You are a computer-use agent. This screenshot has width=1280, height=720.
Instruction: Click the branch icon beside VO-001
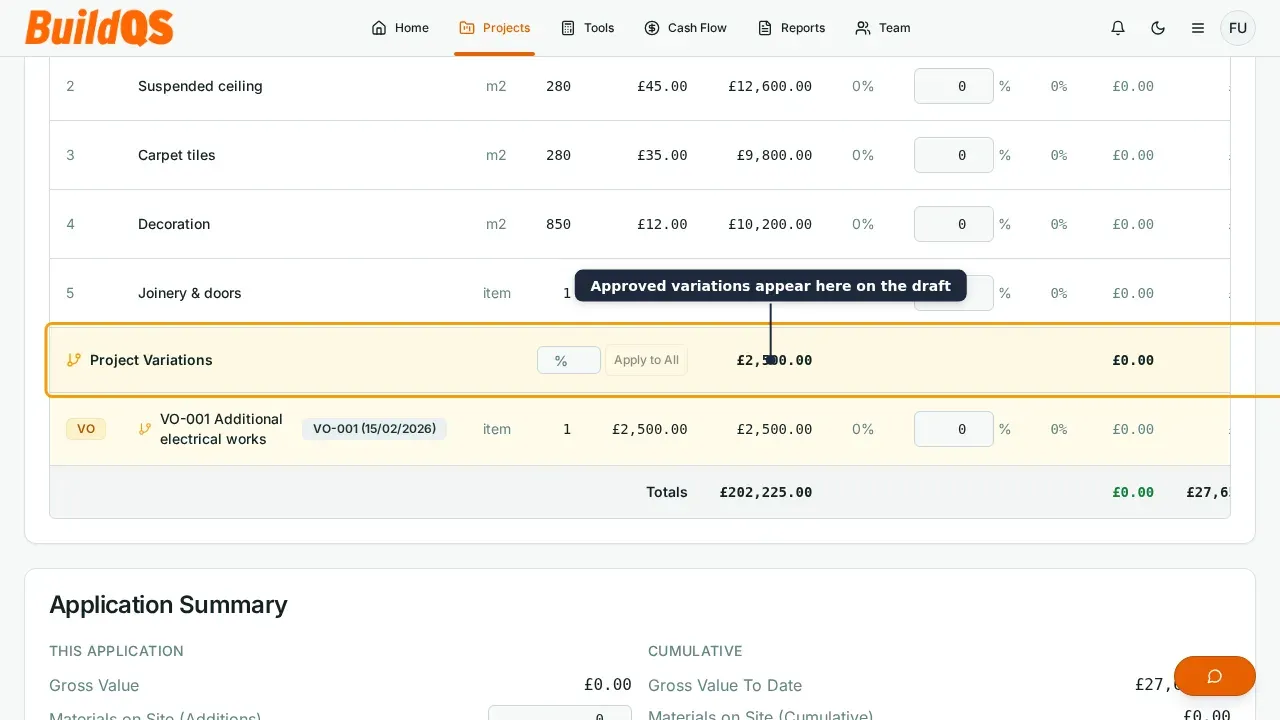coord(145,429)
